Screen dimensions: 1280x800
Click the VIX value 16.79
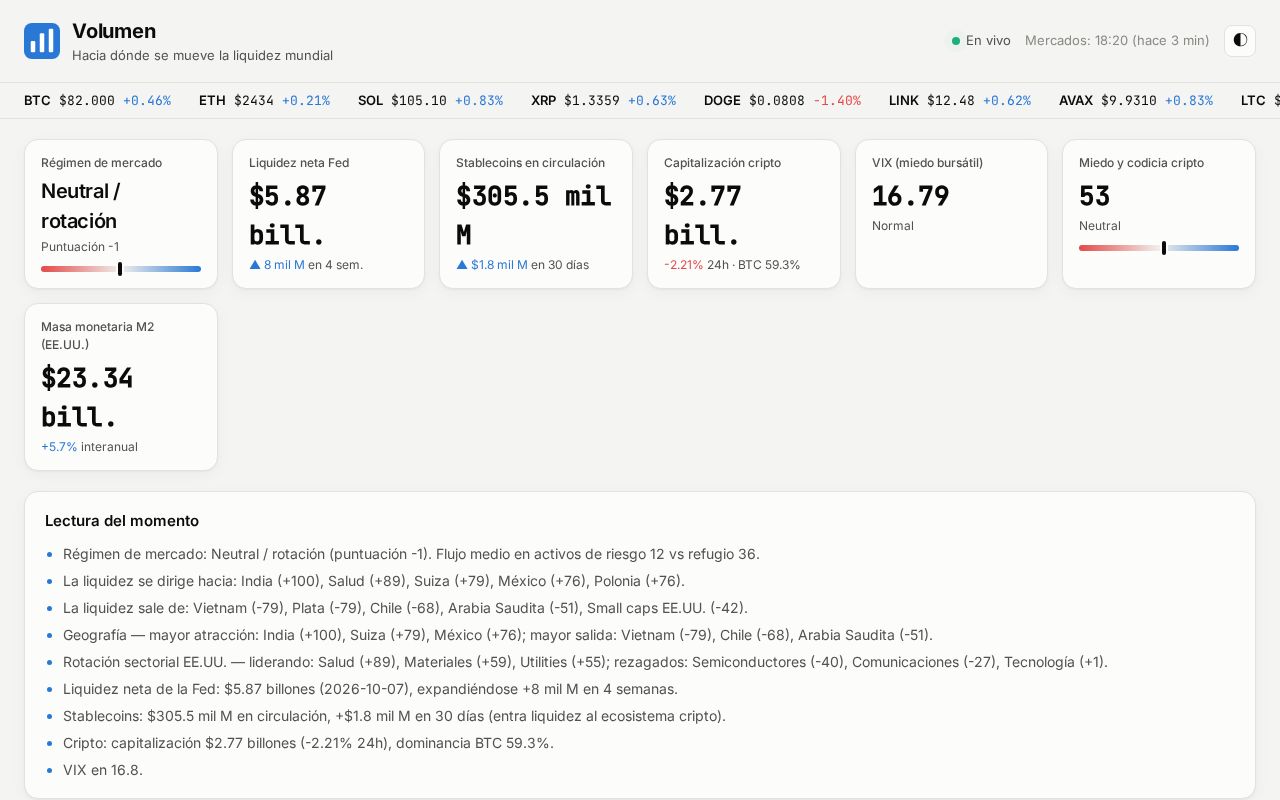pyautogui.click(x=910, y=196)
